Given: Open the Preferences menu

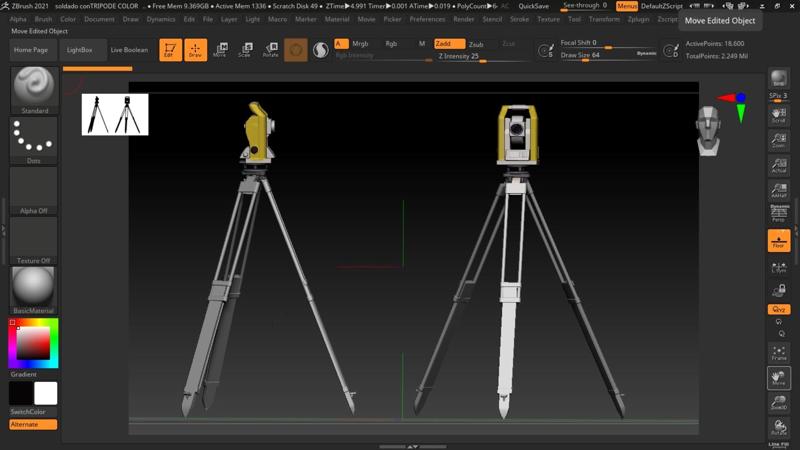Looking at the screenshot, I should coord(427,19).
